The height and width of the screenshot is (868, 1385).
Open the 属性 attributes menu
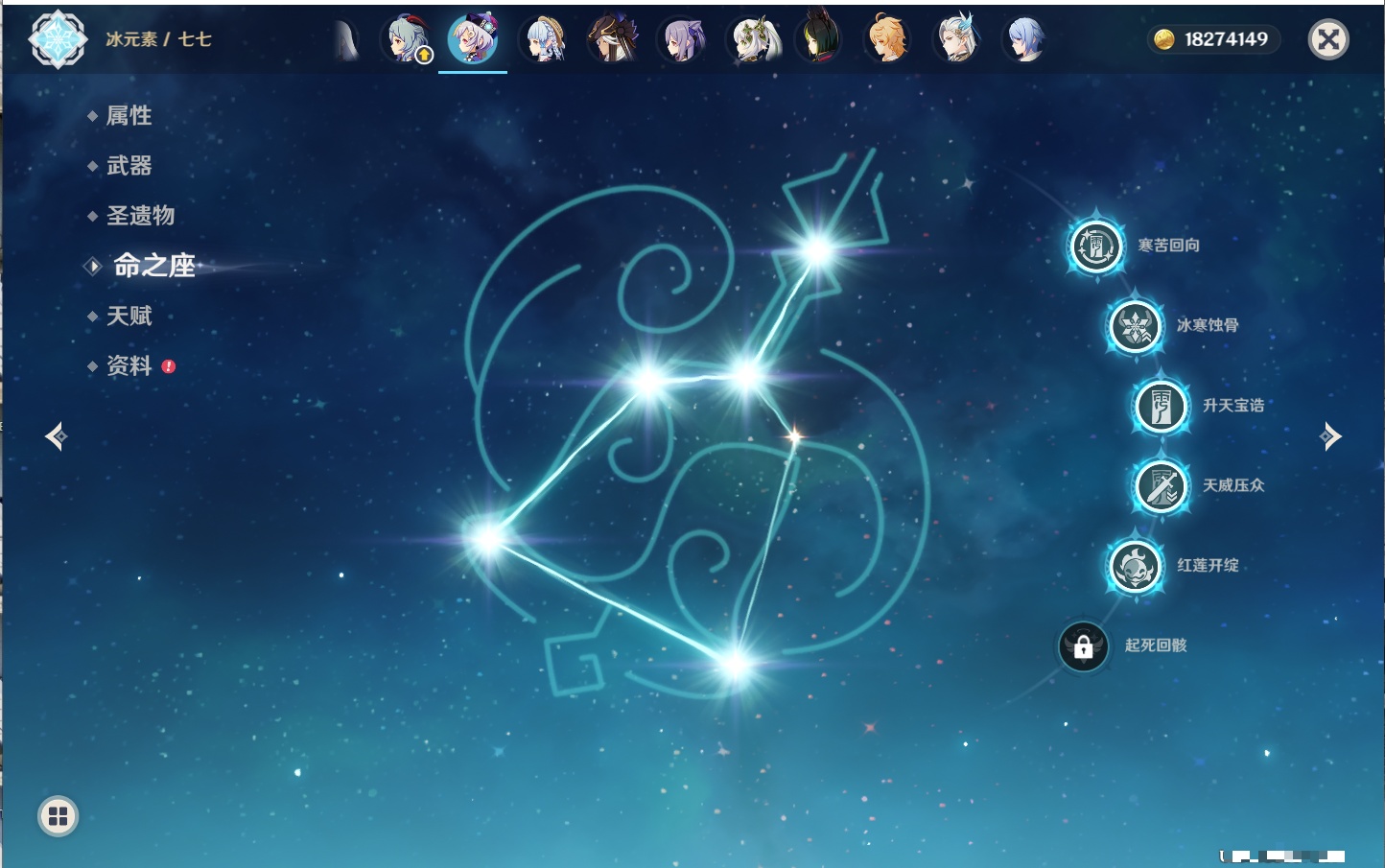129,116
